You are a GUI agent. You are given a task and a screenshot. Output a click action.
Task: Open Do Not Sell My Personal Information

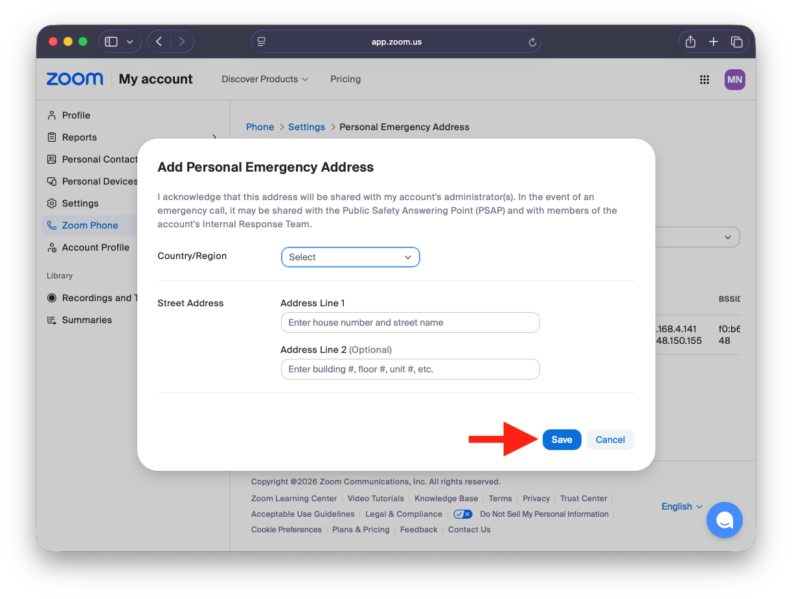(544, 514)
